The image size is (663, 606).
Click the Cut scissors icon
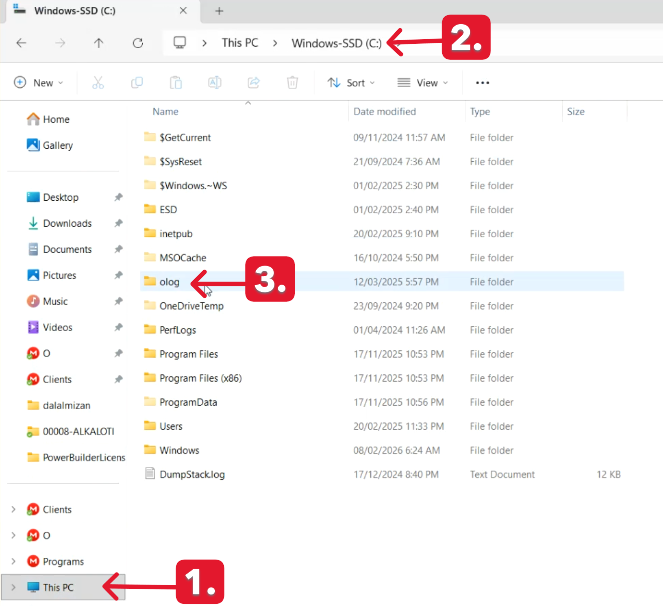[99, 83]
